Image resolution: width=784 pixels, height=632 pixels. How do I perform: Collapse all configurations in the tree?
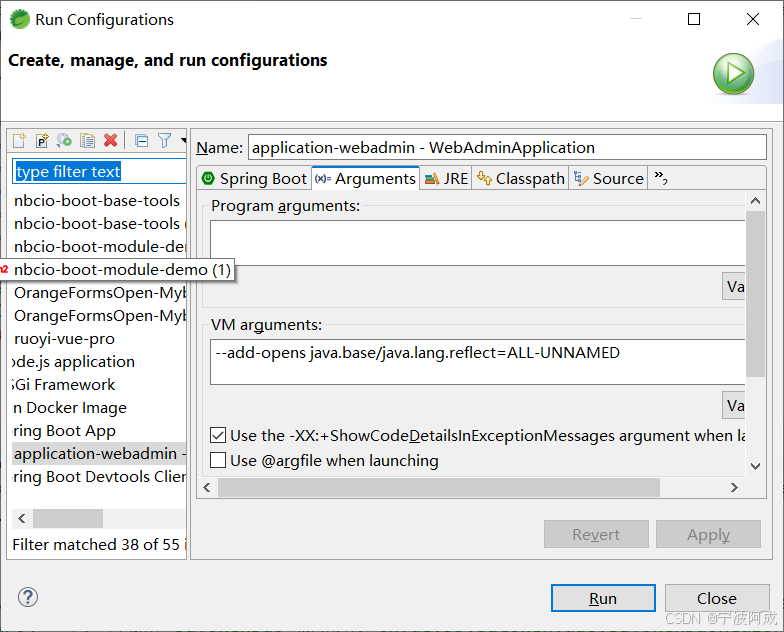click(141, 141)
